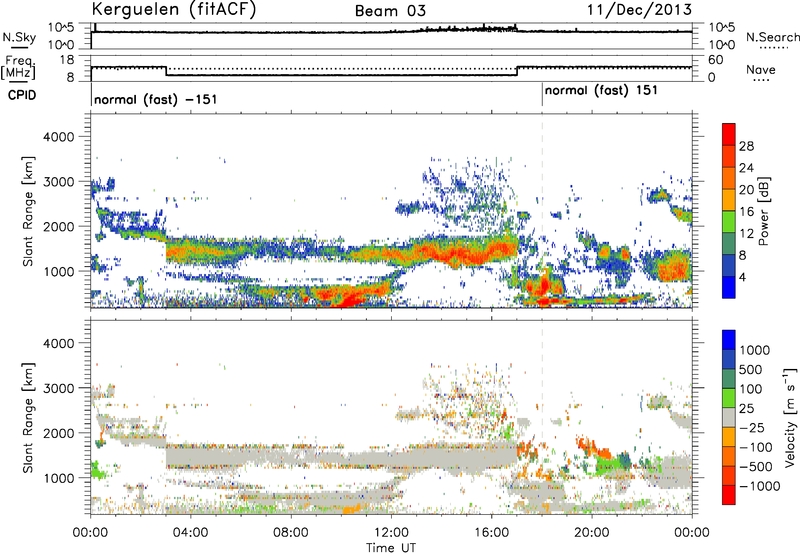Click the '1000' positive velocity colorbar tick
This screenshot has width=800, height=554.
pyautogui.click(x=755, y=350)
